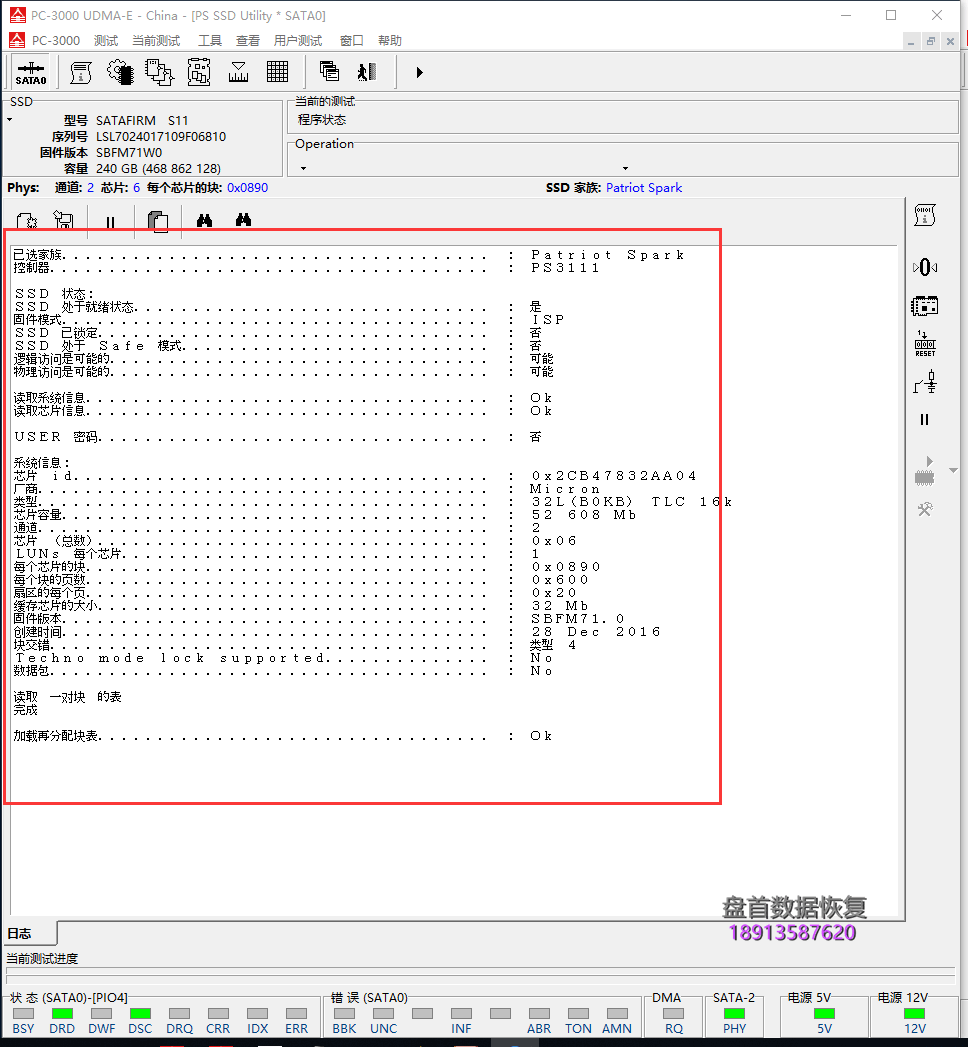968x1047 pixels.
Task: Click the last binoculars icon in log toolbar
Action: coord(243,220)
